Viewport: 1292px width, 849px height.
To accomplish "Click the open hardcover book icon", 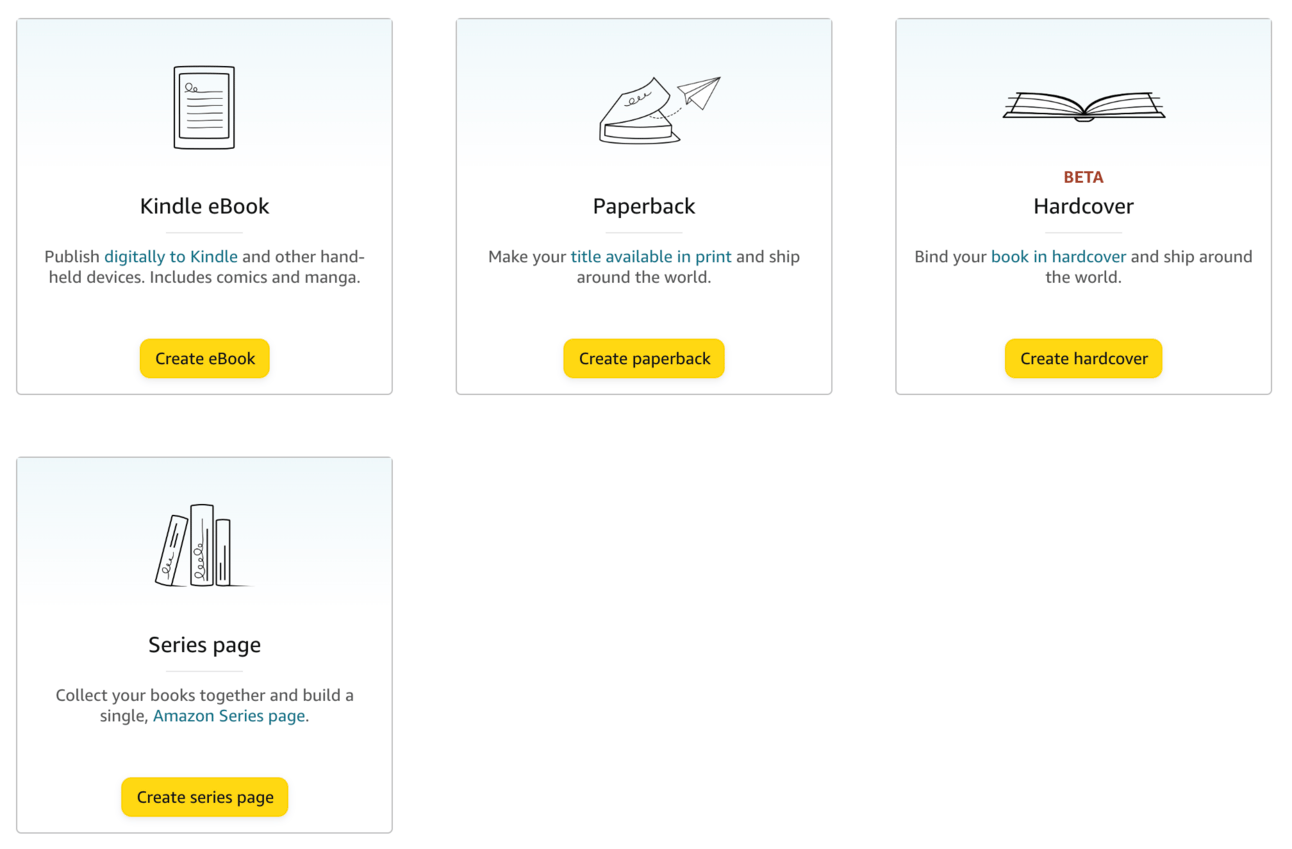I will tap(1083, 106).
